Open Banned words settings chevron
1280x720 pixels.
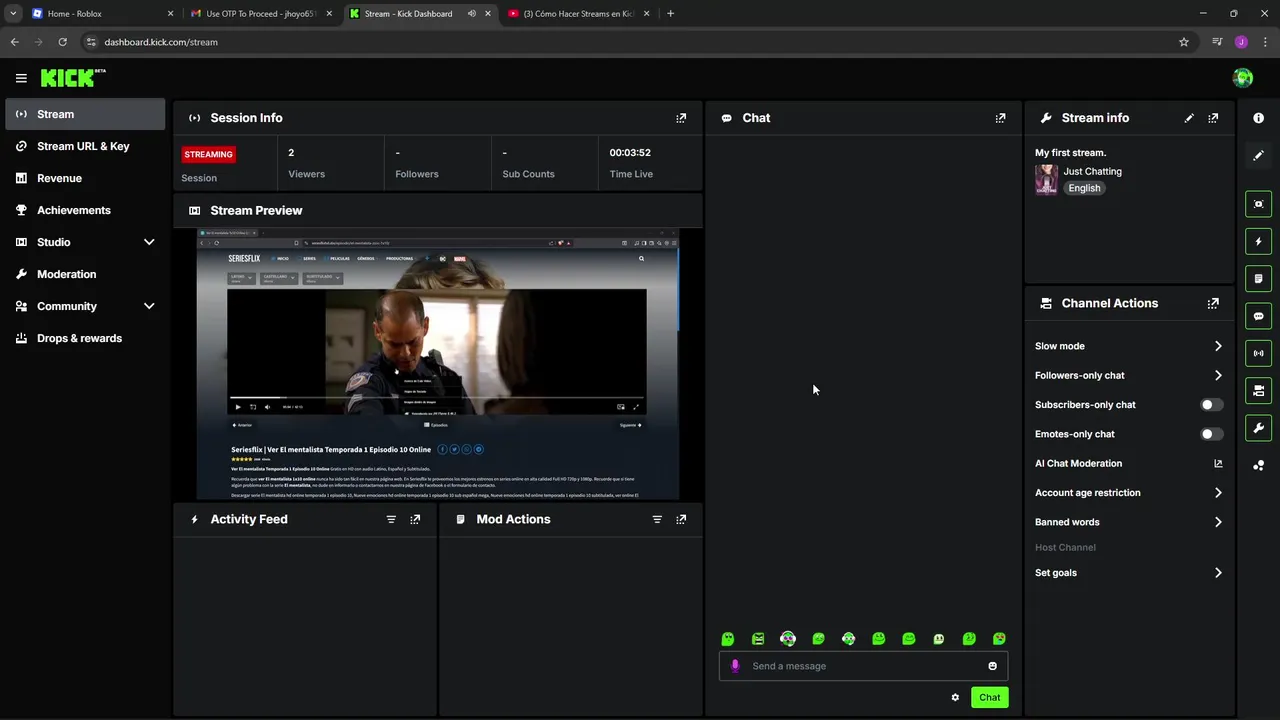coord(1218,522)
